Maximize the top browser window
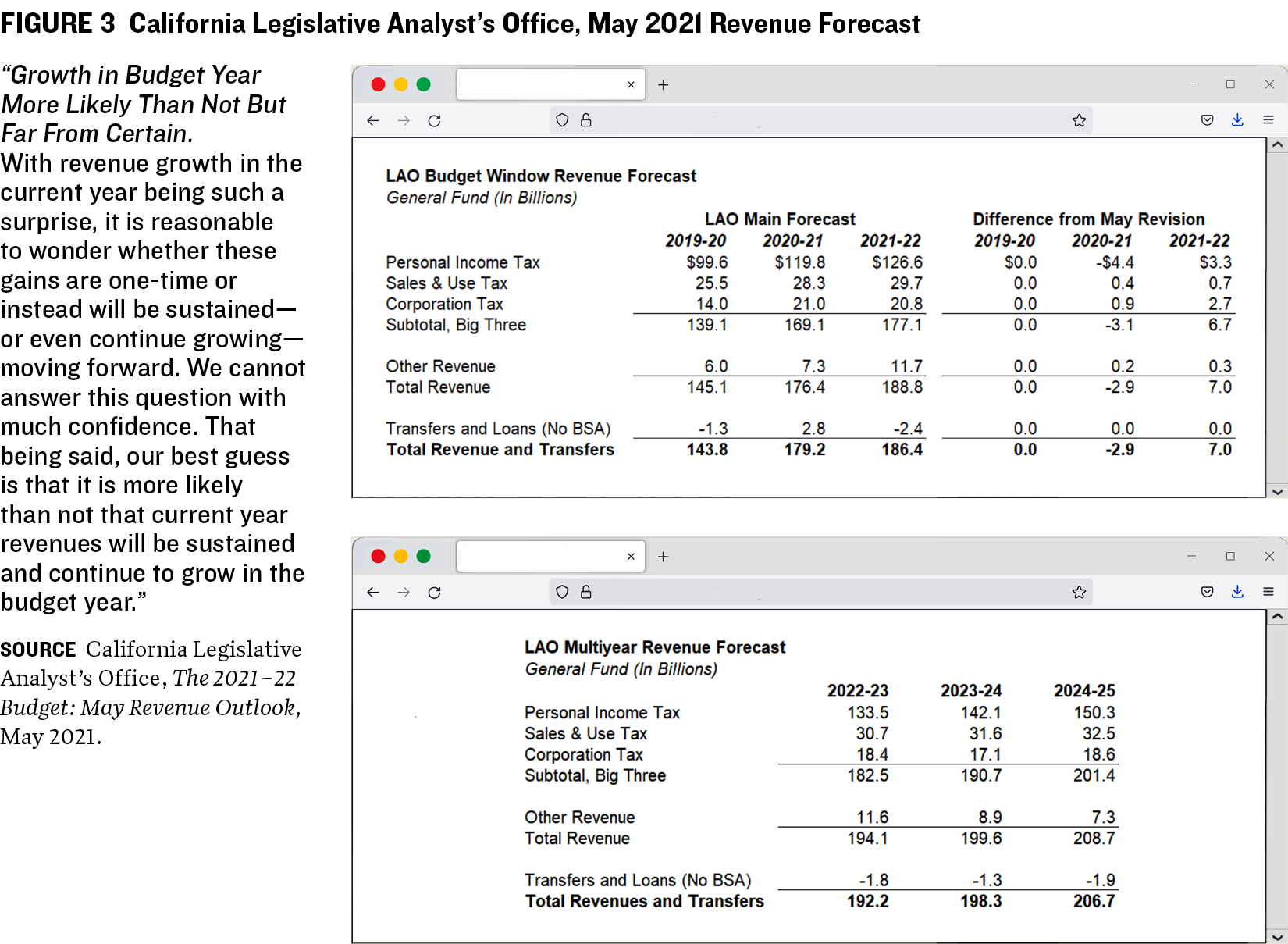This screenshot has width=1288, height=944. [x=1230, y=84]
